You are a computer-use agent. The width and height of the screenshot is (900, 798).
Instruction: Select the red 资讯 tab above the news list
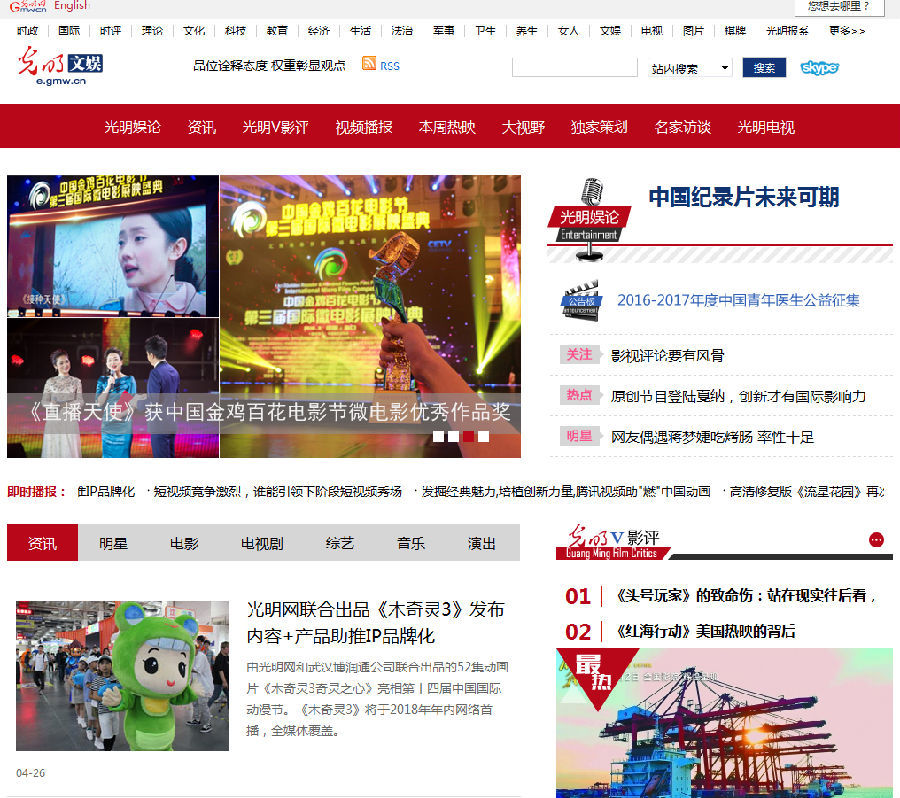pos(42,543)
